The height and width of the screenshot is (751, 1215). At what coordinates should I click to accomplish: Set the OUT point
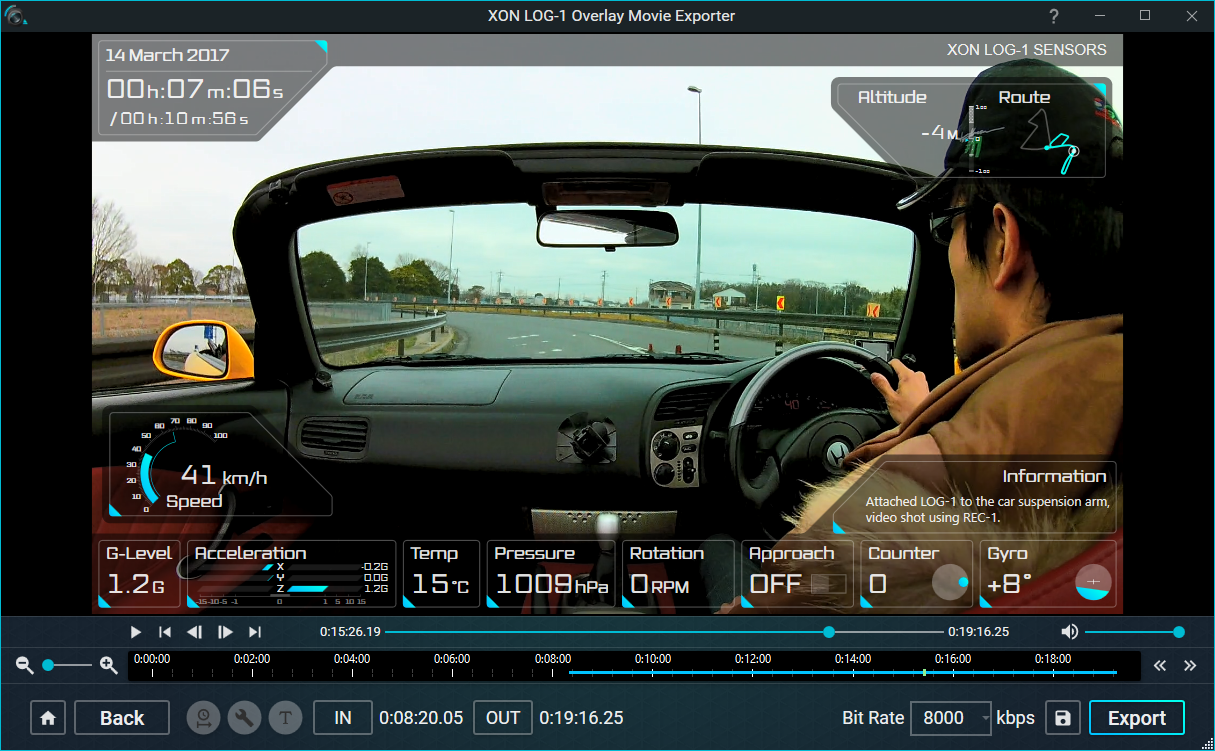pos(503,718)
